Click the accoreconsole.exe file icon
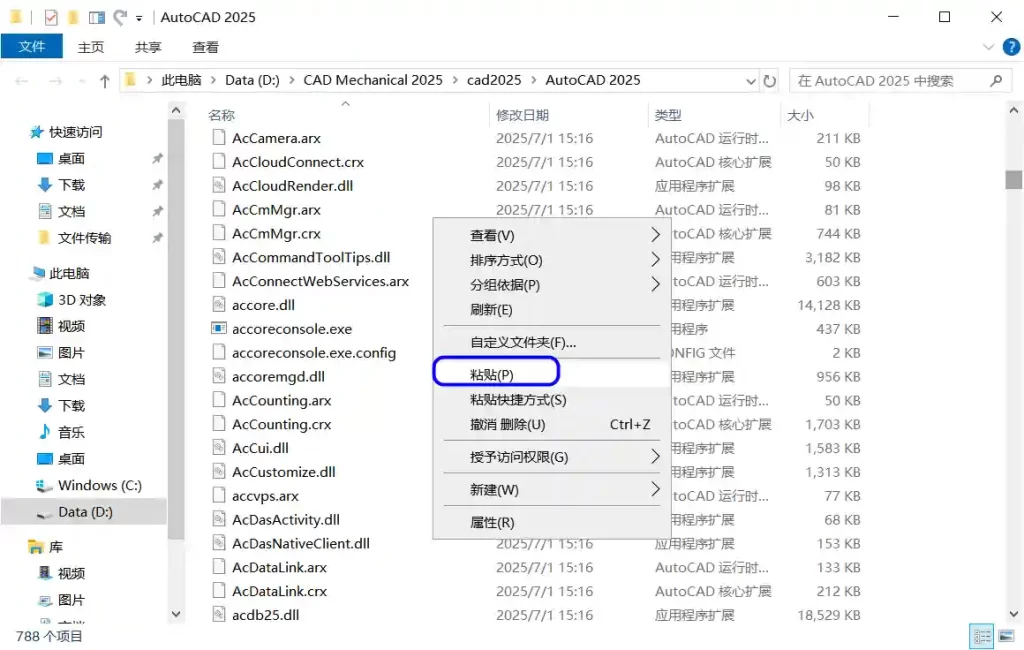Image resolution: width=1024 pixels, height=650 pixels. pos(220,329)
